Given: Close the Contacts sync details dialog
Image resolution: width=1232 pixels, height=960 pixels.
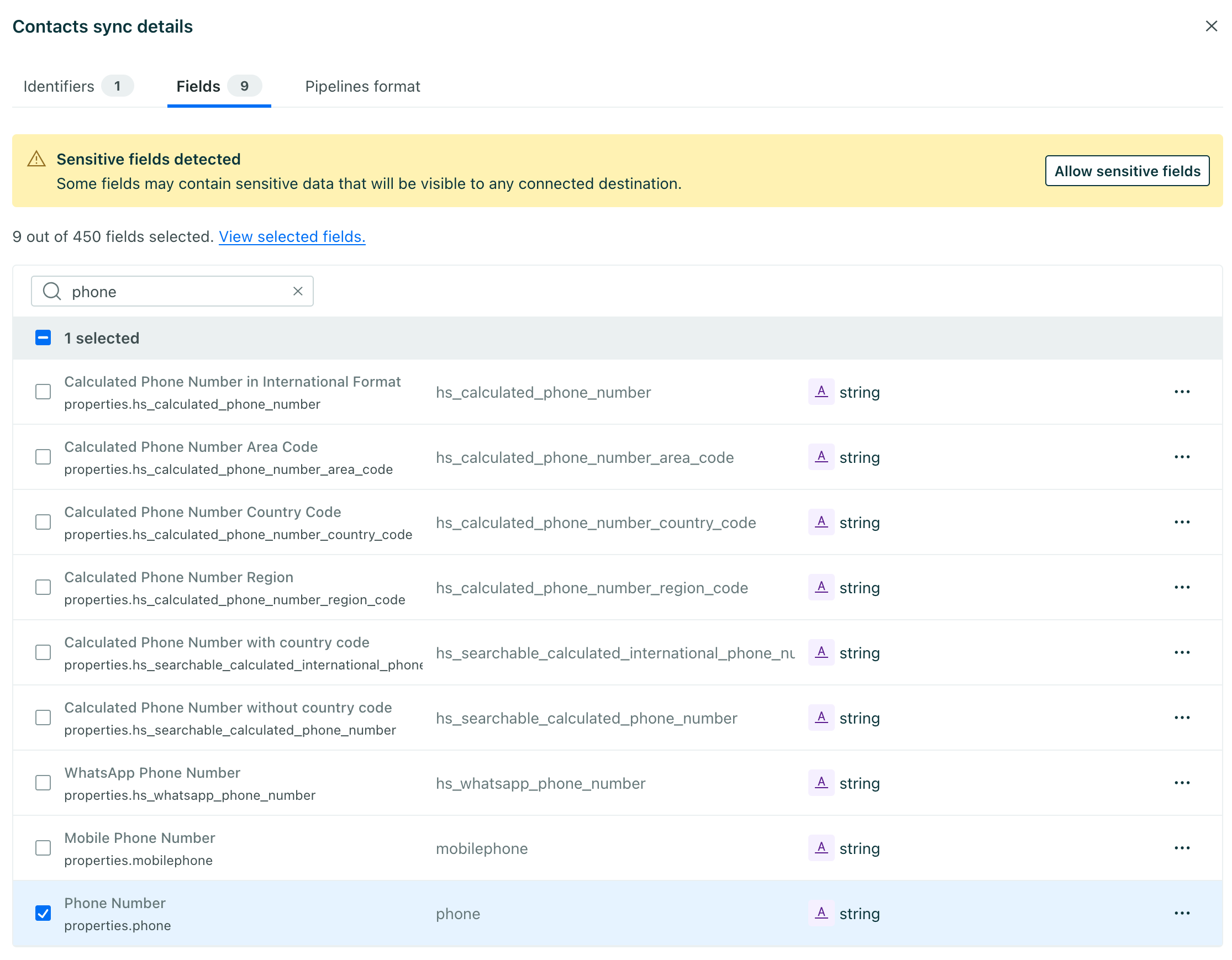Looking at the screenshot, I should click(1212, 26).
